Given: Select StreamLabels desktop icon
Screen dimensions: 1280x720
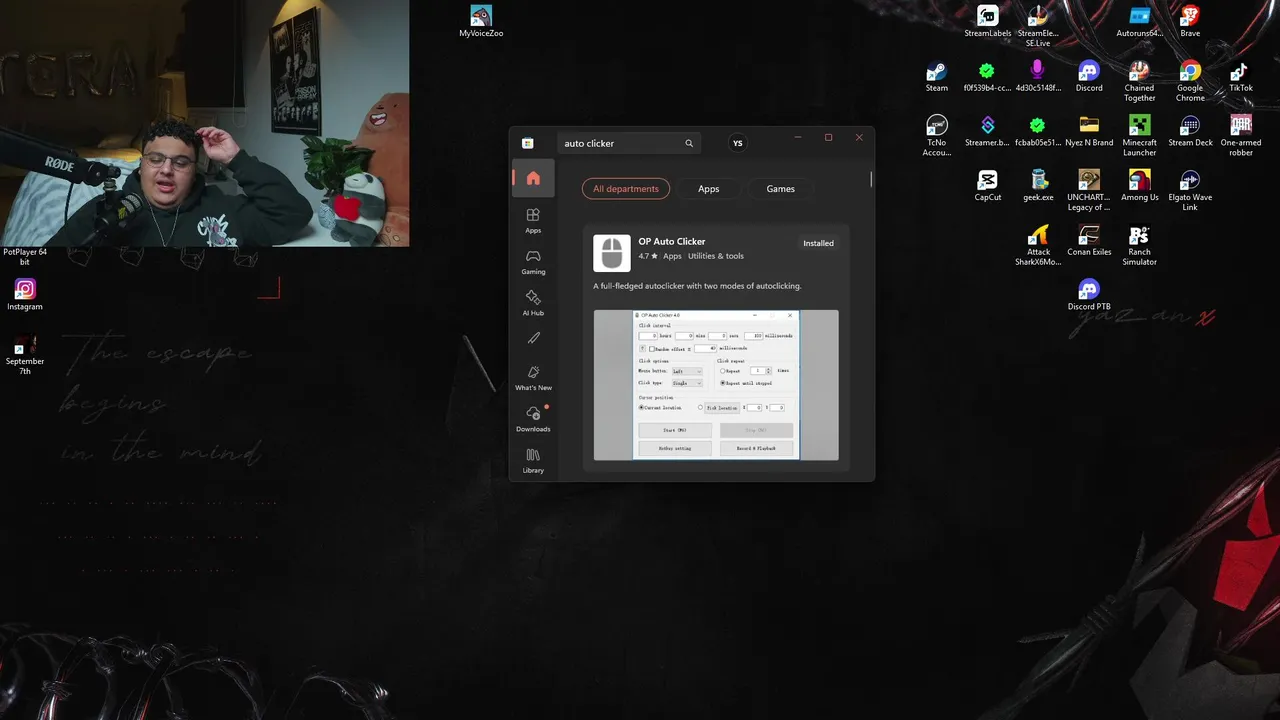Looking at the screenshot, I should tap(988, 22).
